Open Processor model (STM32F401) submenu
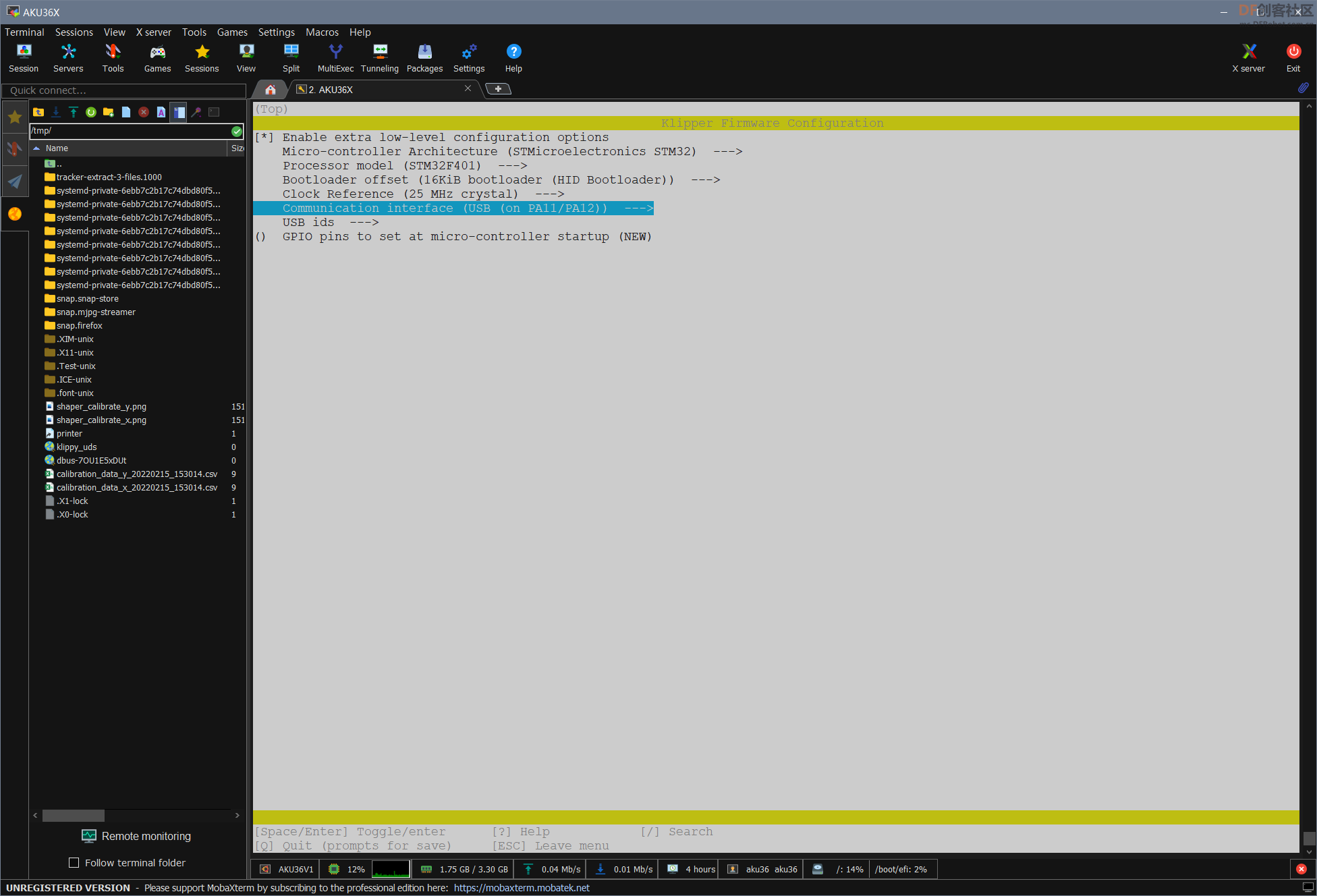 405,166
